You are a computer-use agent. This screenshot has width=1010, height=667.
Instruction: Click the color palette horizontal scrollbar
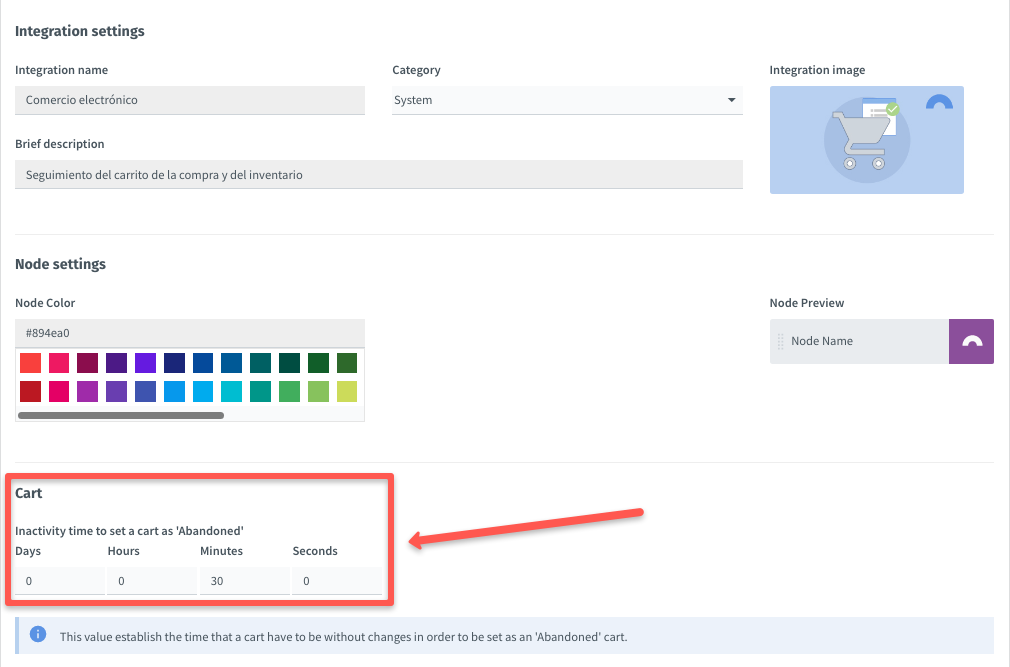[121, 415]
